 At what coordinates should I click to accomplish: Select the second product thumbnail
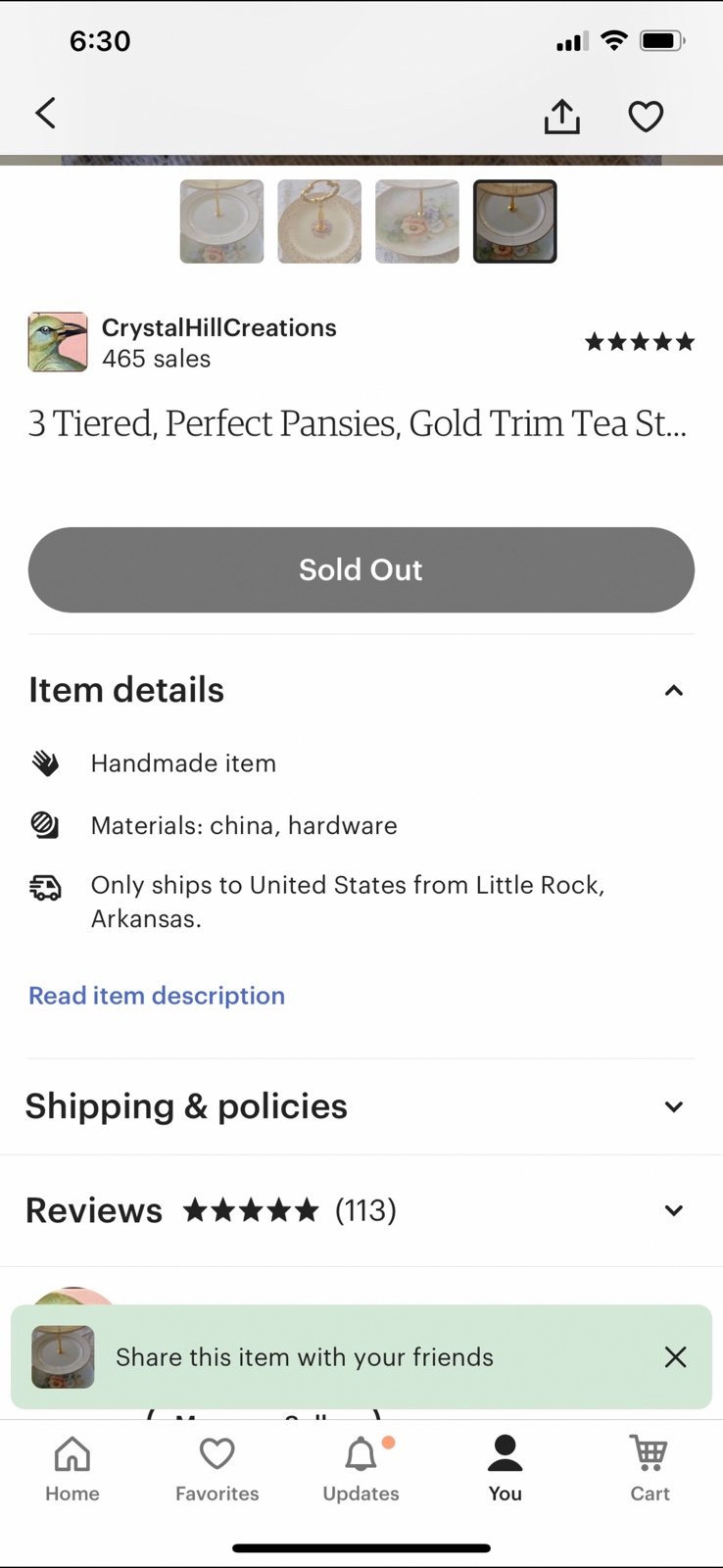[x=319, y=221]
